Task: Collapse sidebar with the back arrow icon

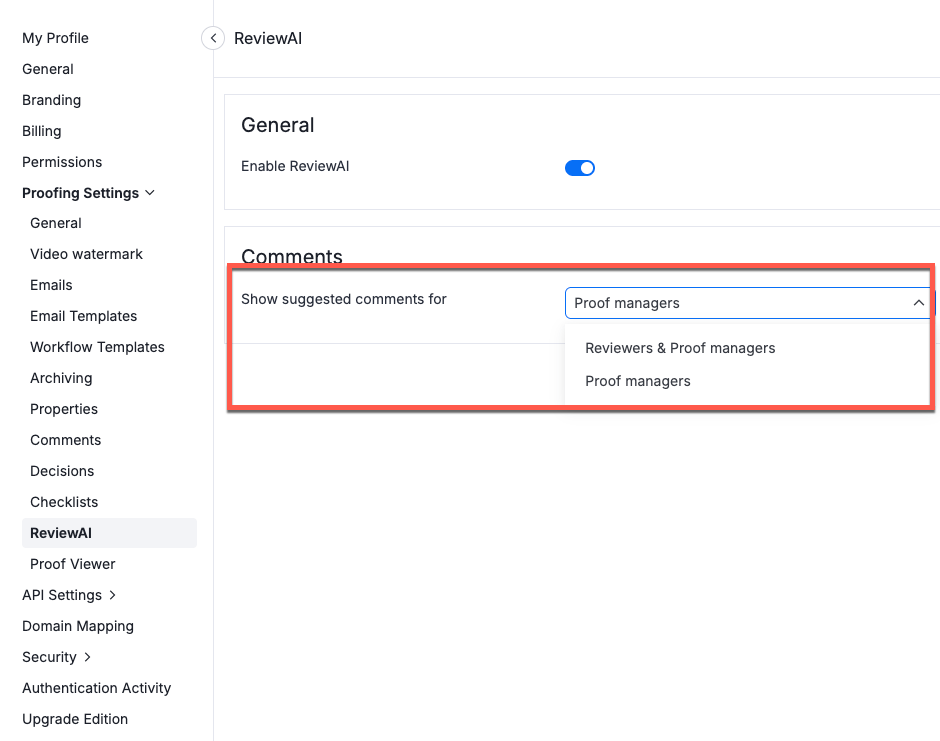Action: pyautogui.click(x=212, y=38)
